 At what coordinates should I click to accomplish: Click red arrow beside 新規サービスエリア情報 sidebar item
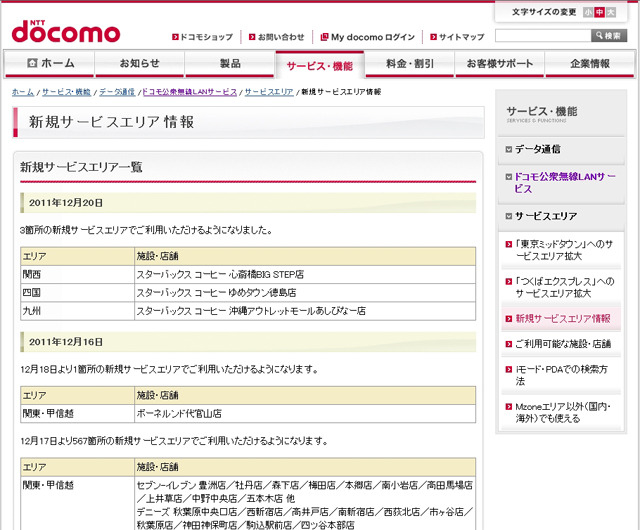pos(509,319)
